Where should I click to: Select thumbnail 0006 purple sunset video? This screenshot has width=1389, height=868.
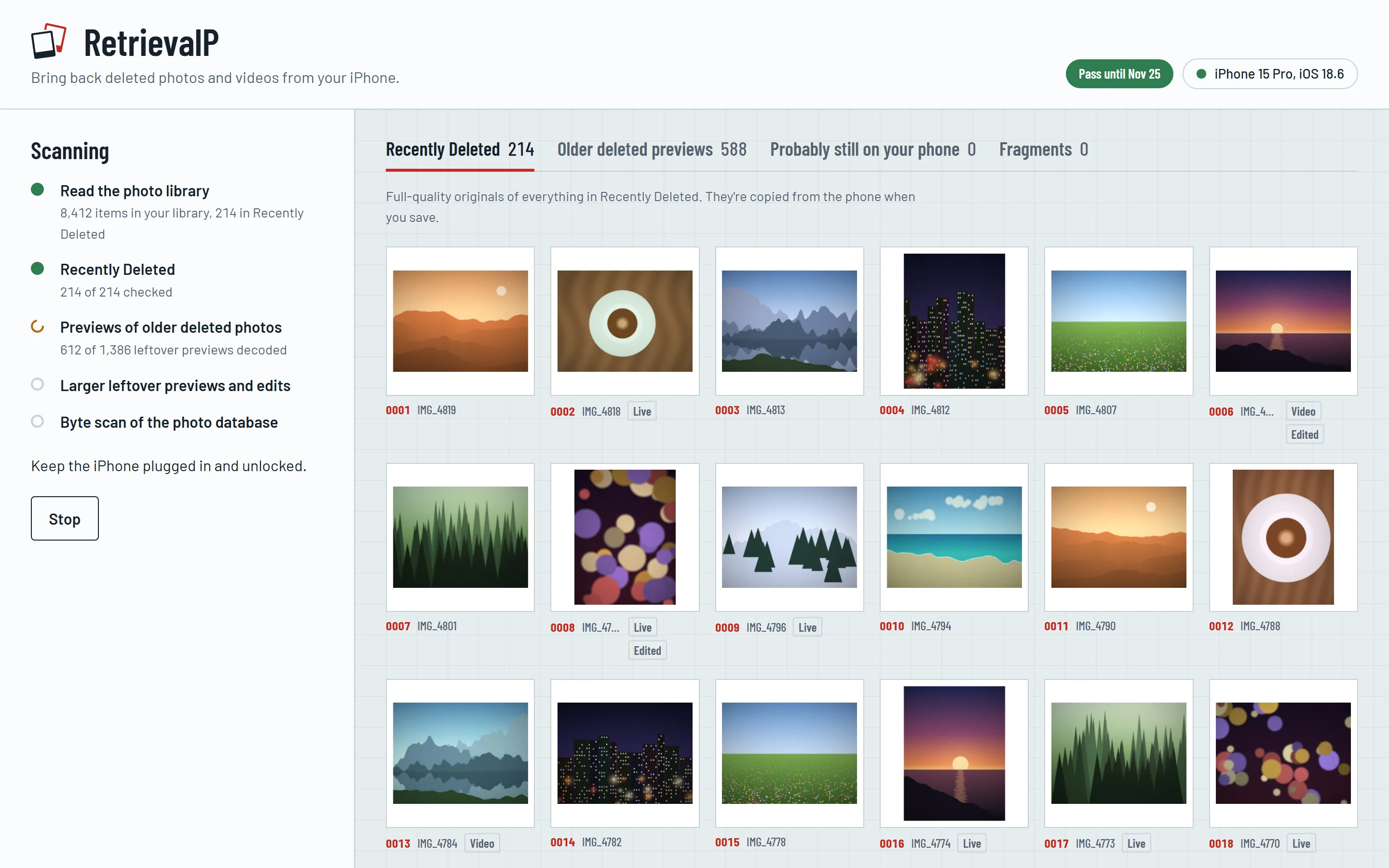pyautogui.click(x=1283, y=321)
